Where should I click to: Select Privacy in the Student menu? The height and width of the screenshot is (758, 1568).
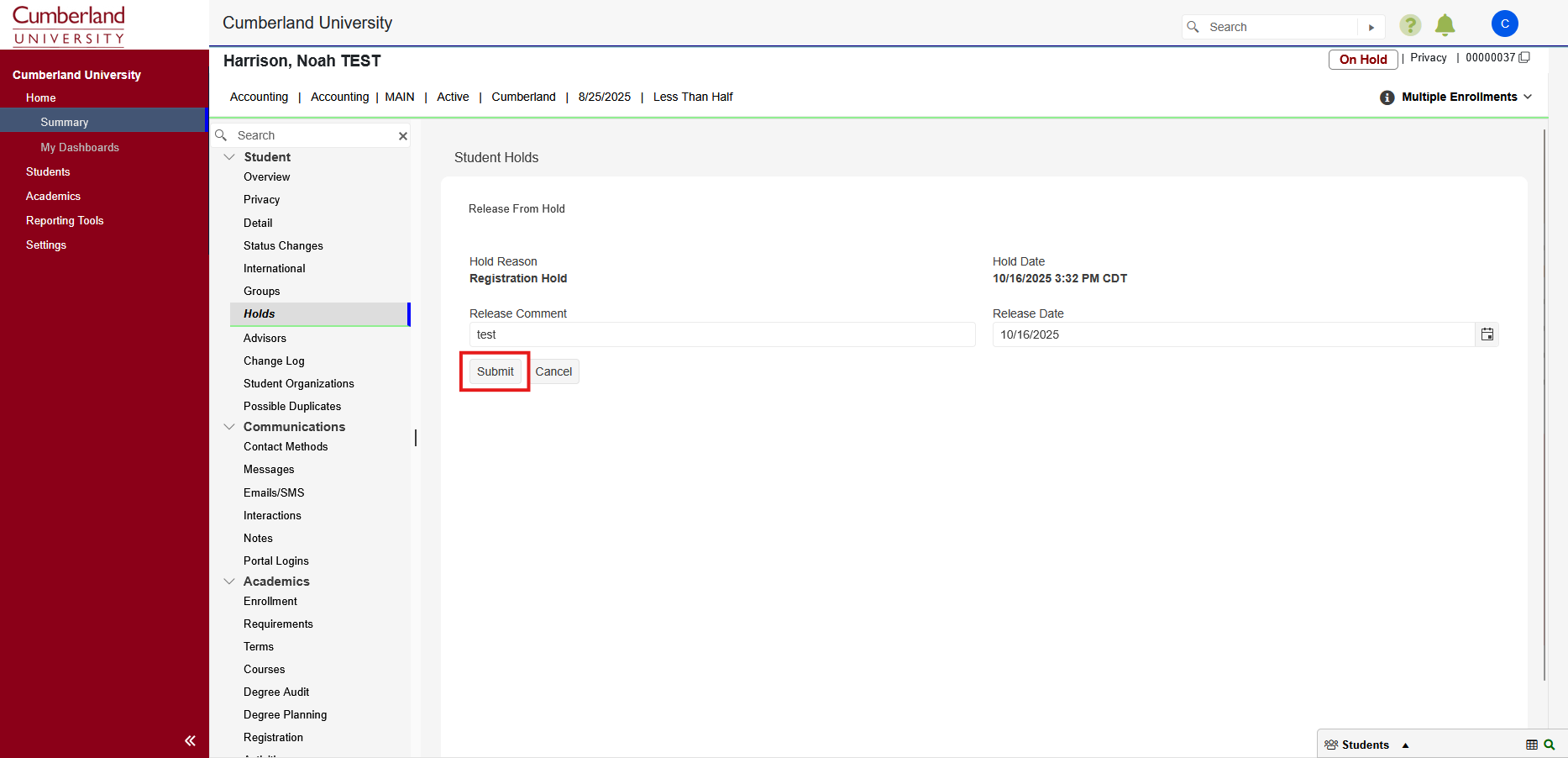[262, 199]
